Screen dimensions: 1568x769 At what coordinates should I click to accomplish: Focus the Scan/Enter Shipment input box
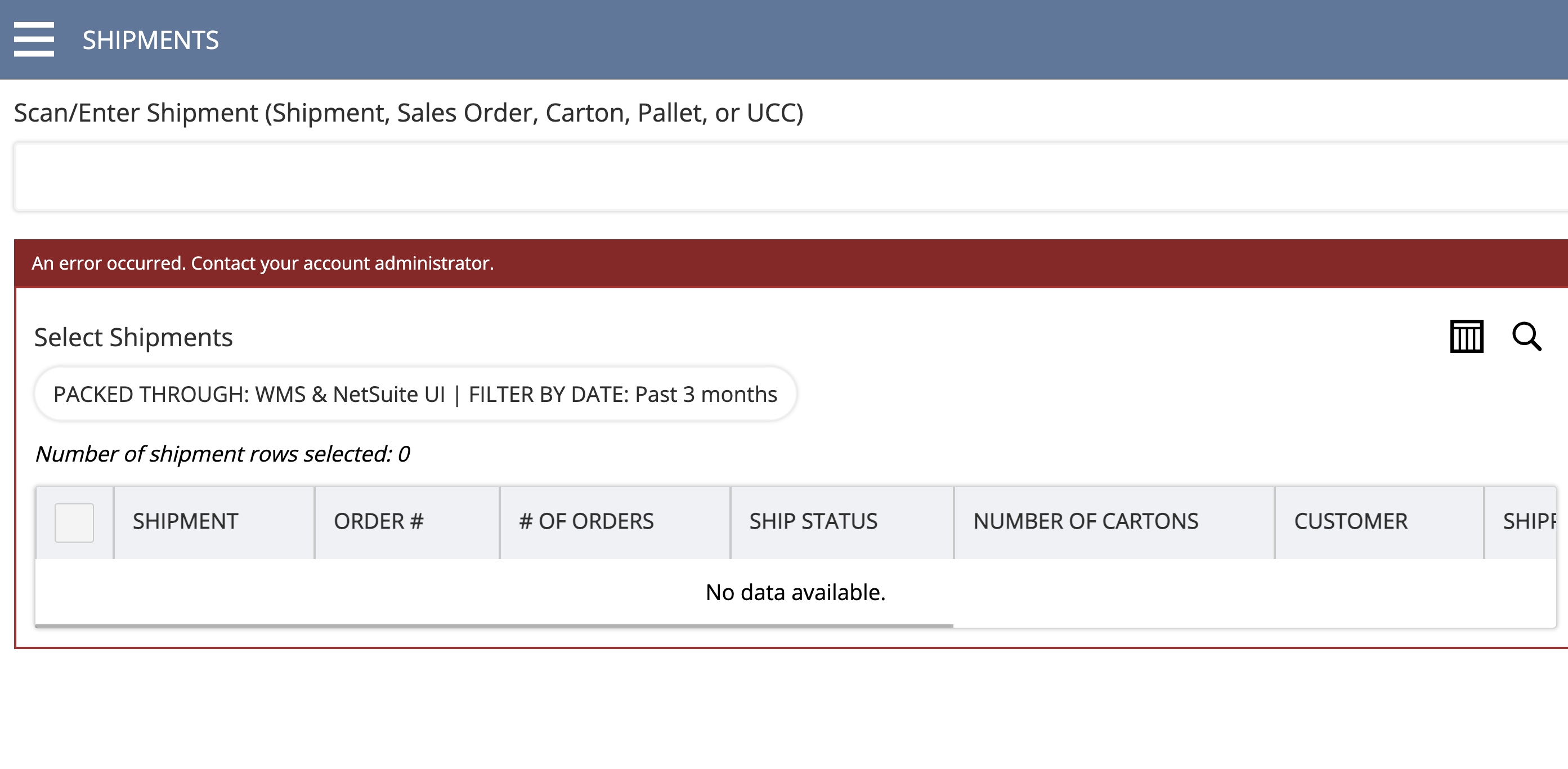[790, 177]
